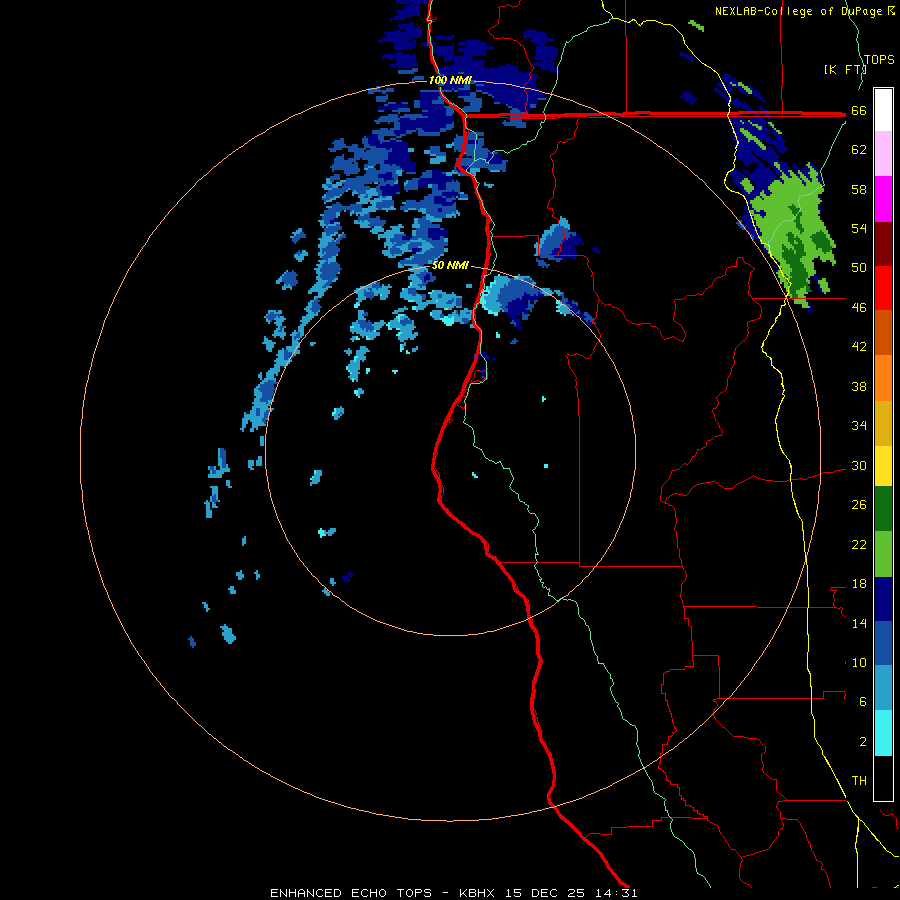Viewport: 900px width, 900px height.
Task: Click the legend value 34
Action: point(859,426)
